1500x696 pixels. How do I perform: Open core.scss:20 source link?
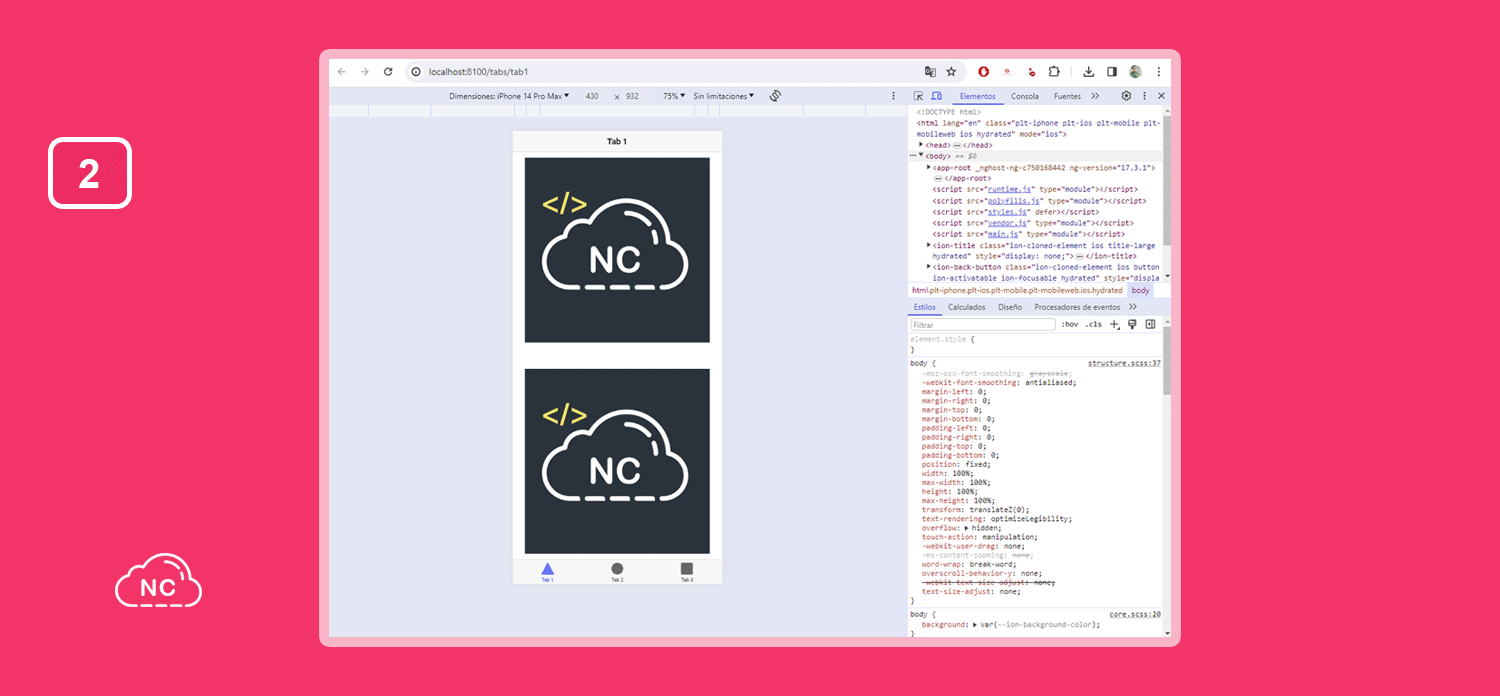click(1135, 614)
